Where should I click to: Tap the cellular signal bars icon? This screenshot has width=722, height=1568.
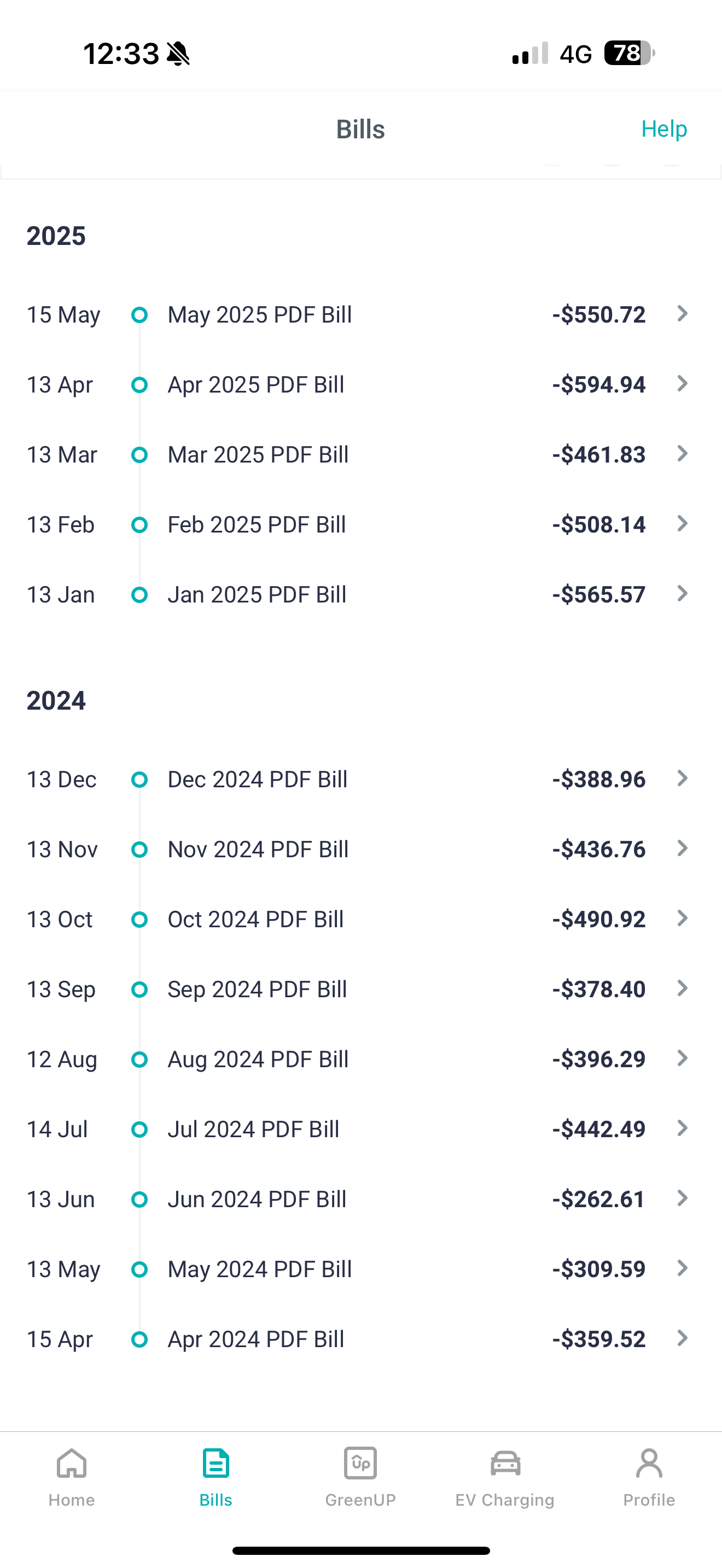(x=530, y=54)
